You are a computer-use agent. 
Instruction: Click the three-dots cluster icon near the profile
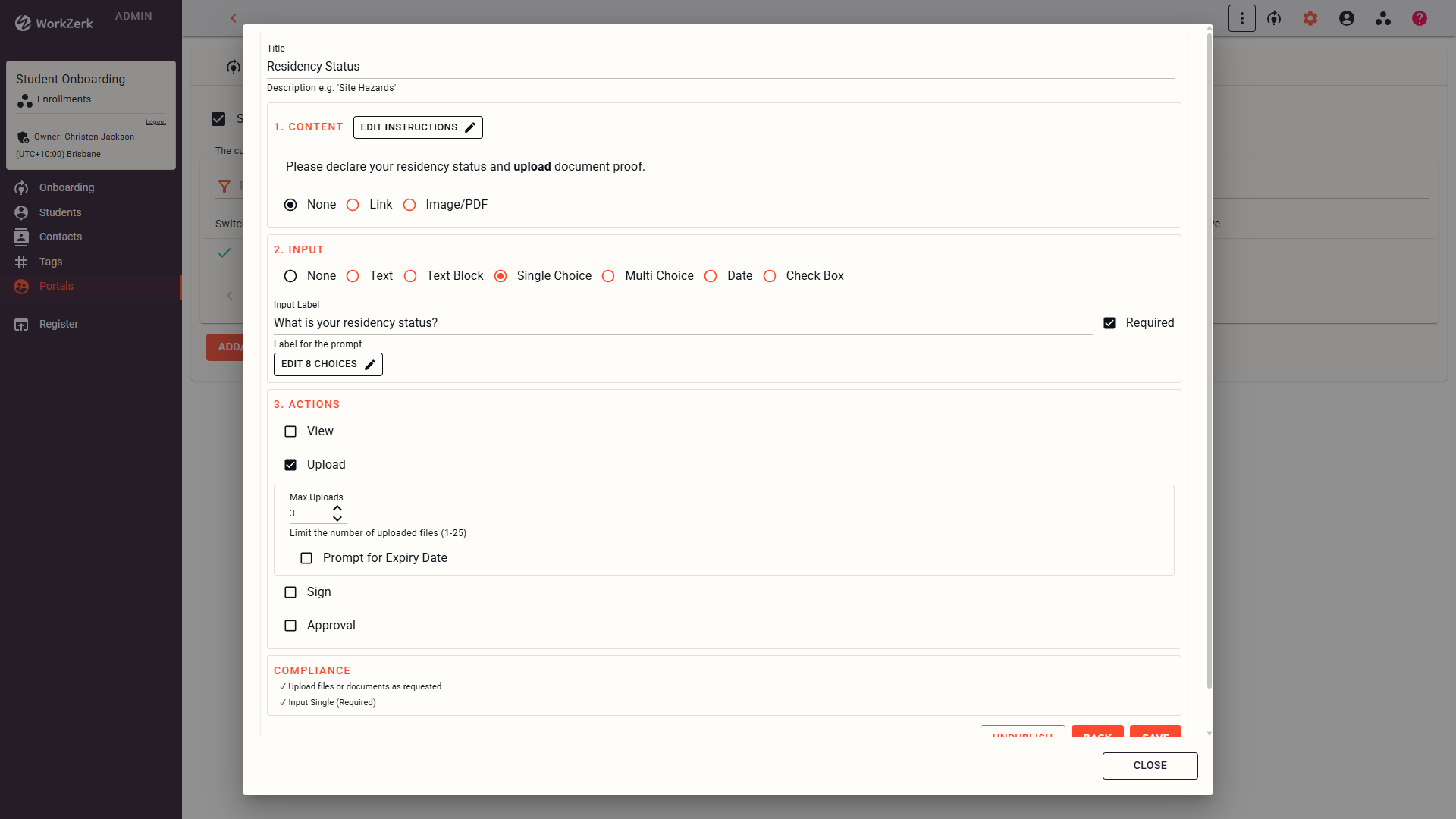pos(1383,18)
